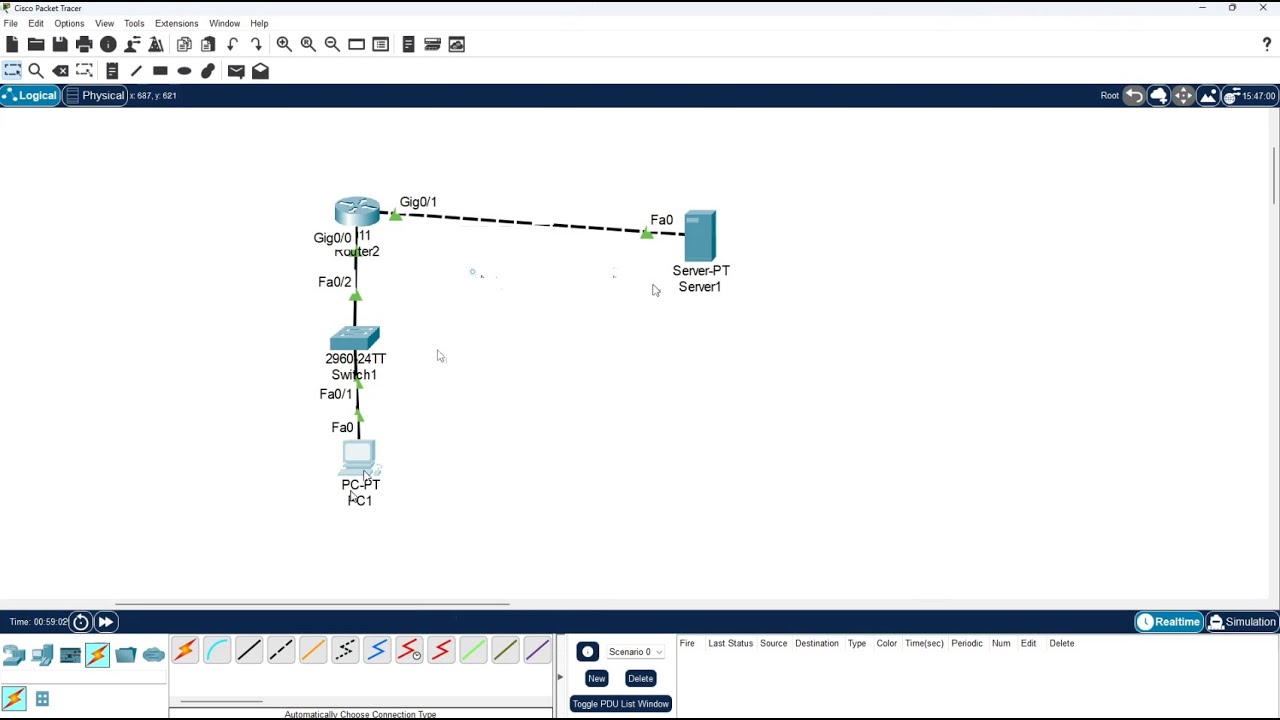Expand the PDU list panel arrow
The height and width of the screenshot is (720, 1280).
pyautogui.click(x=560, y=677)
